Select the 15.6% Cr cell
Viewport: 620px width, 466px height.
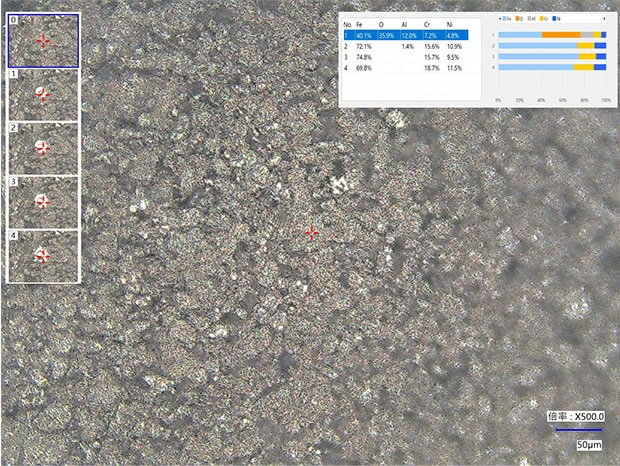click(x=432, y=47)
